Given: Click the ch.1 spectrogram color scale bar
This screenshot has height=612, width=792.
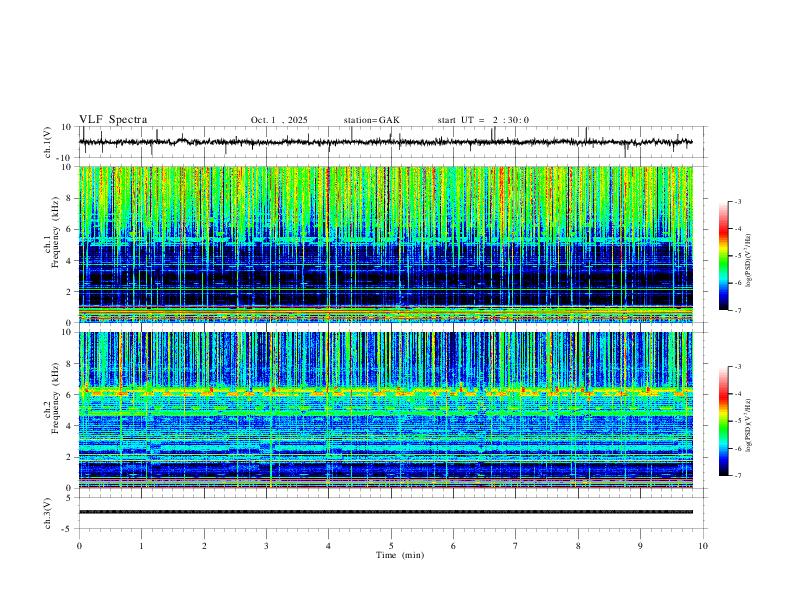Looking at the screenshot, I should [724, 256].
